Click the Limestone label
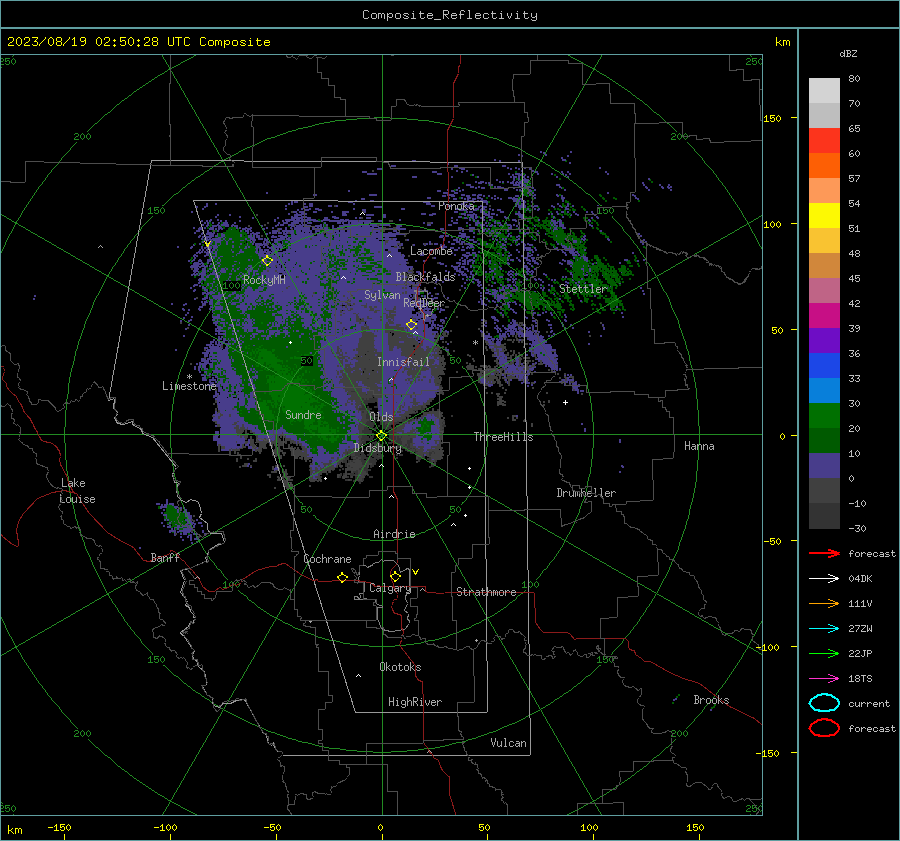The height and width of the screenshot is (841, 900). [x=189, y=386]
